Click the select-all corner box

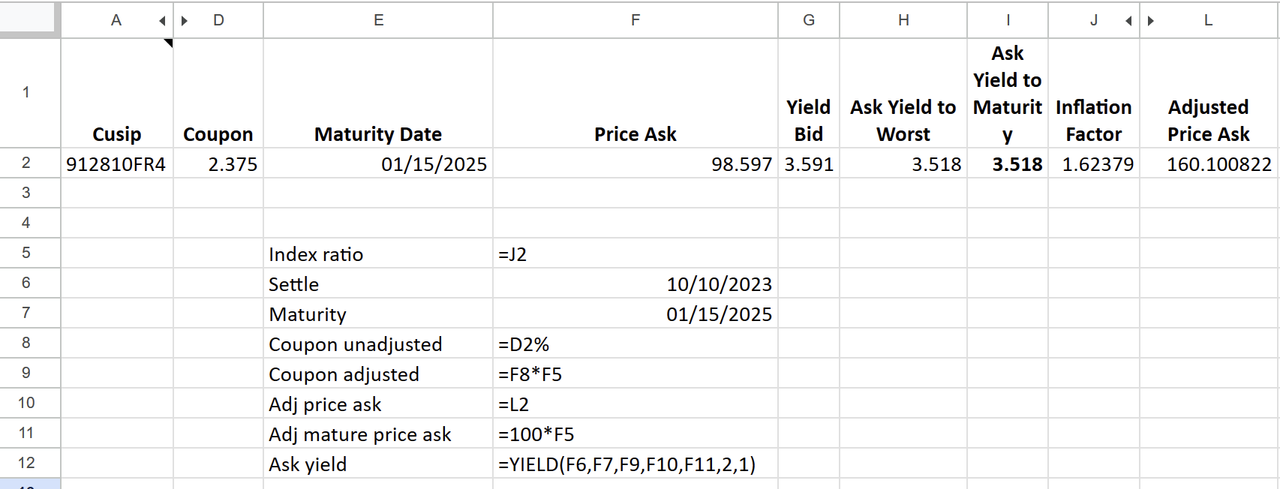[x=30, y=19]
